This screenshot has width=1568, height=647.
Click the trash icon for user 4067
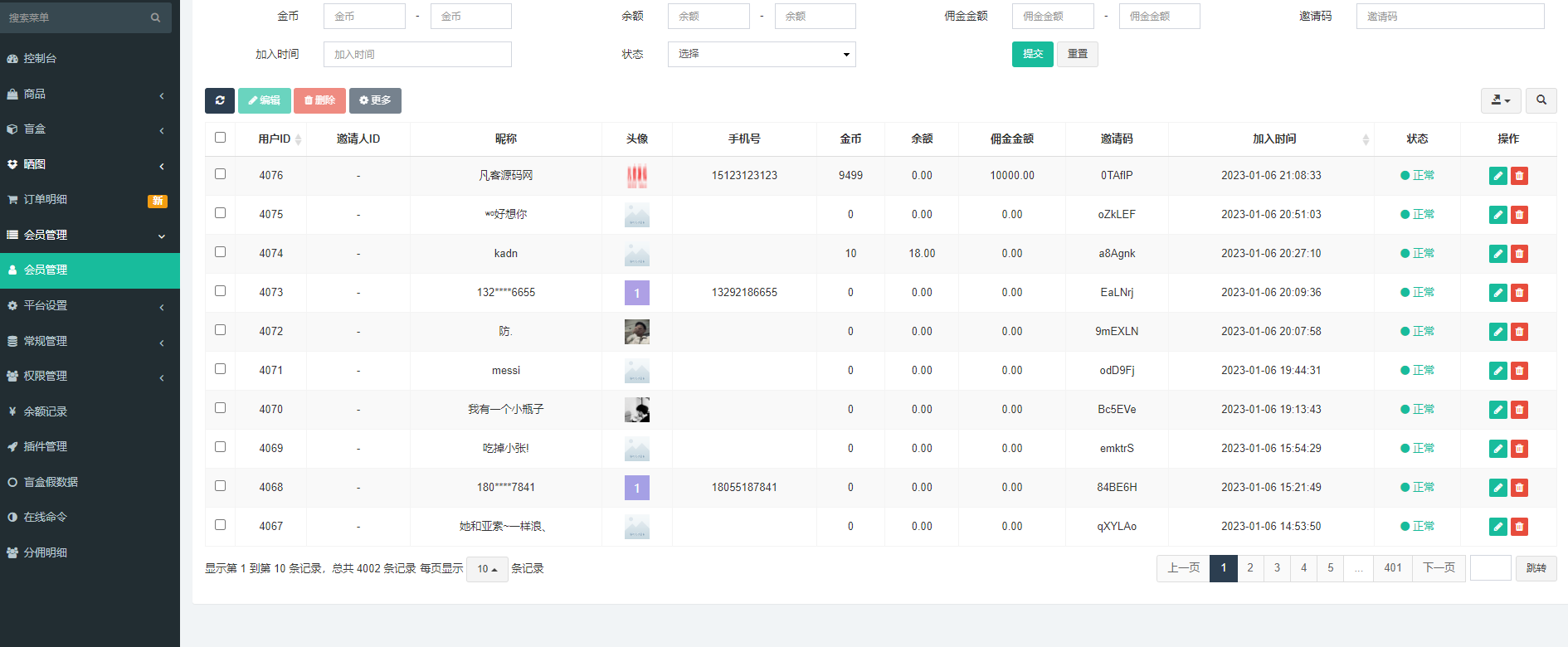point(1519,527)
